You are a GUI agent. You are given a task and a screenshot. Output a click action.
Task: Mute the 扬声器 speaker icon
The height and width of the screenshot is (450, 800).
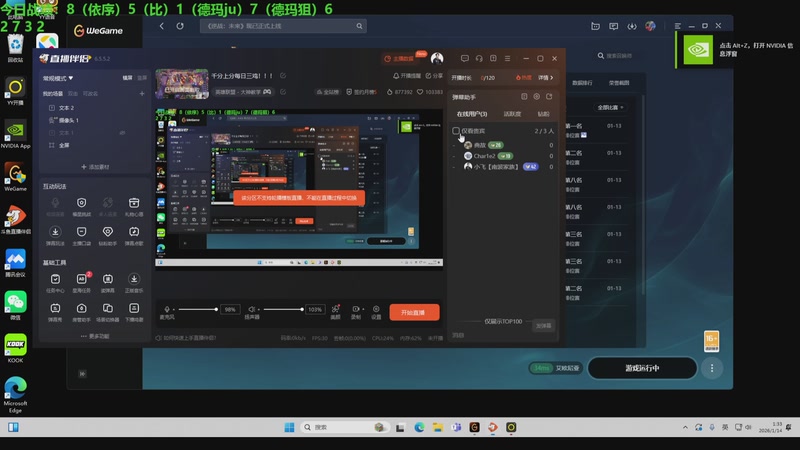point(252,309)
